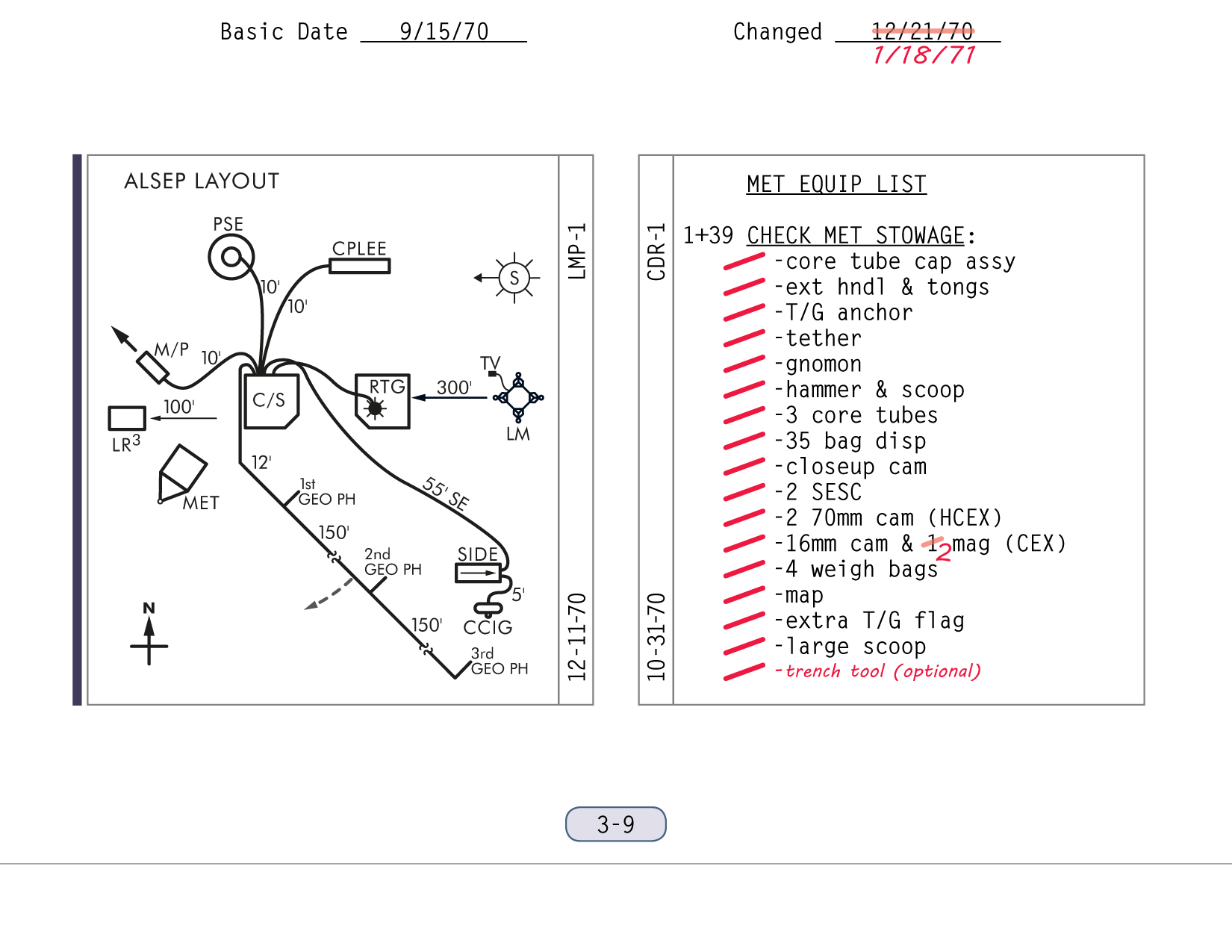The image size is (1232, 952).
Task: Select the LM lunar module symbol
Action: 518,397
